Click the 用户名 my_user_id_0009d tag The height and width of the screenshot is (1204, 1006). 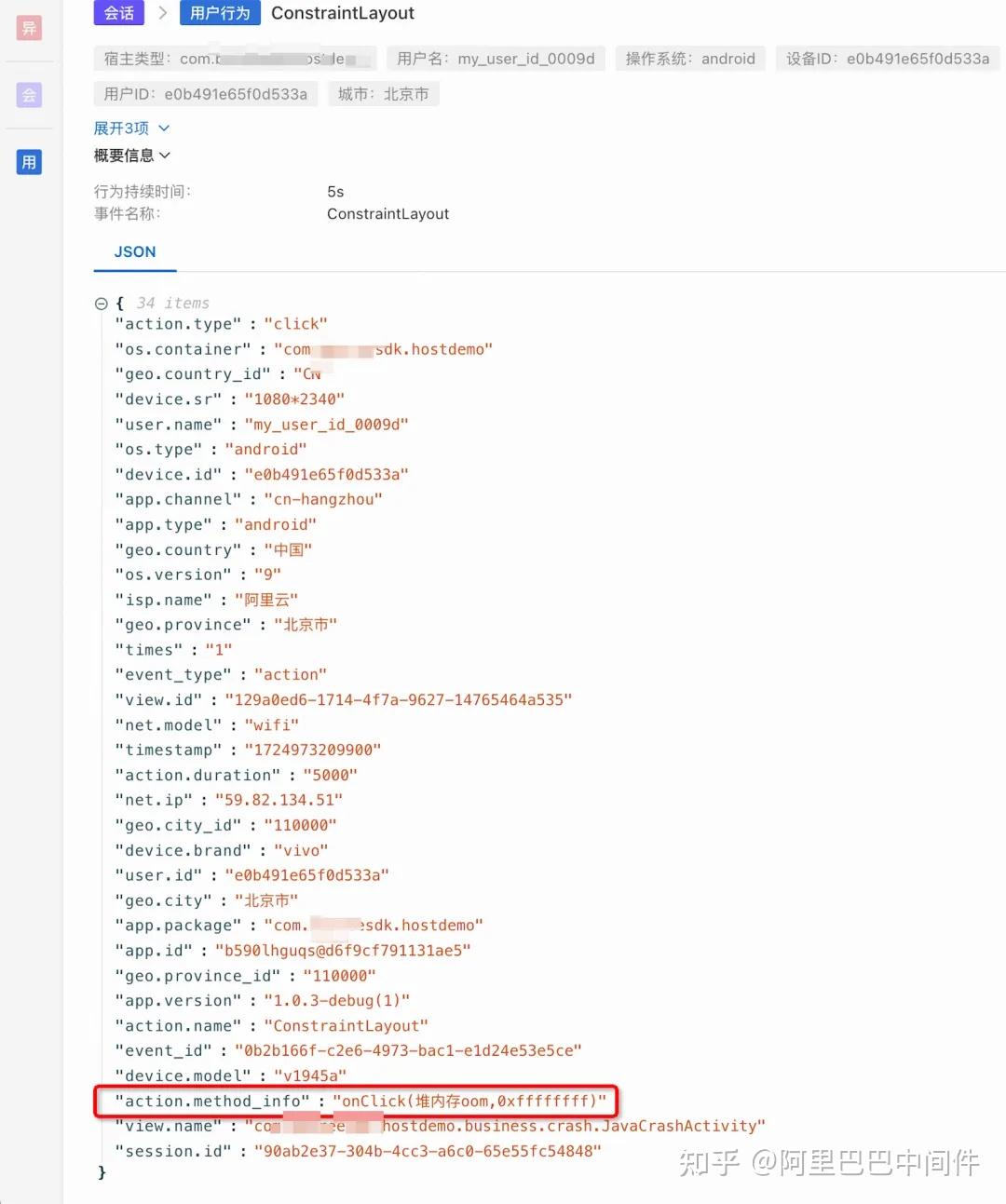[496, 59]
